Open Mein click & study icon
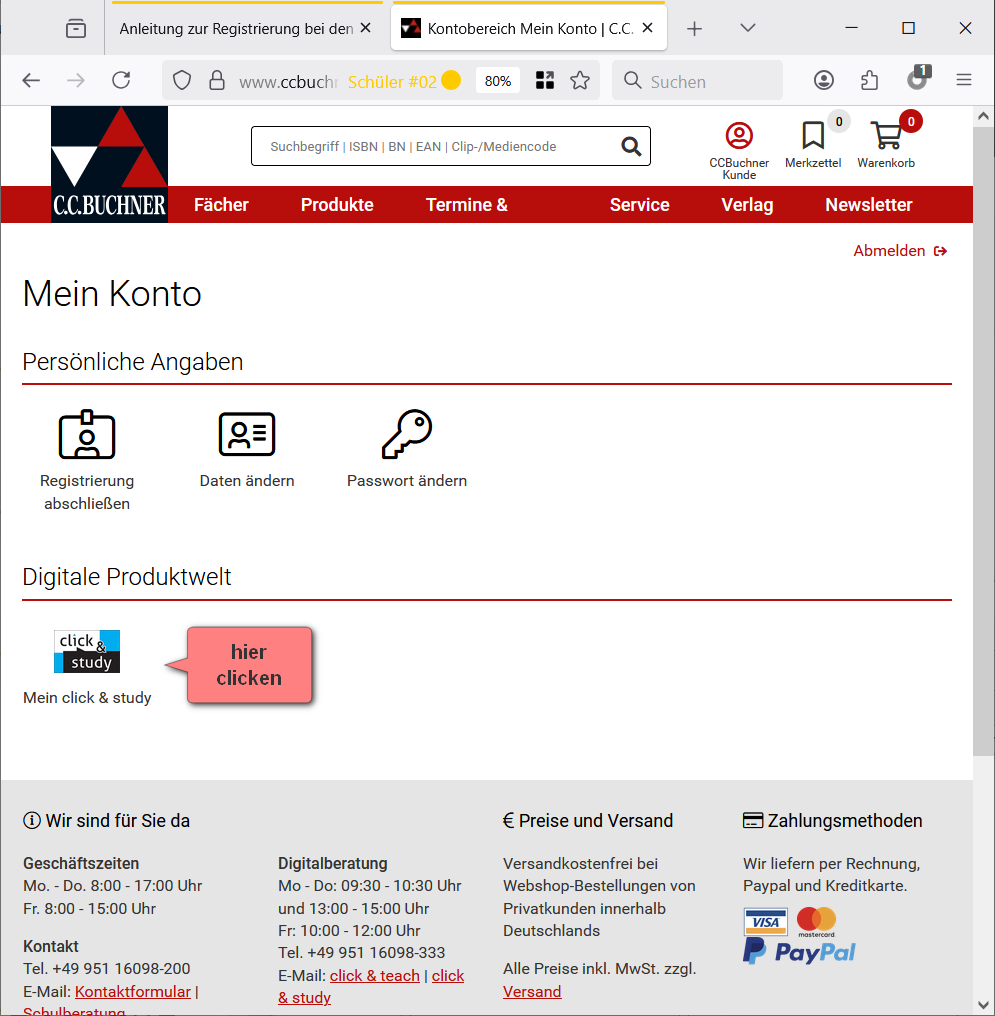This screenshot has width=995, height=1016. (x=87, y=651)
